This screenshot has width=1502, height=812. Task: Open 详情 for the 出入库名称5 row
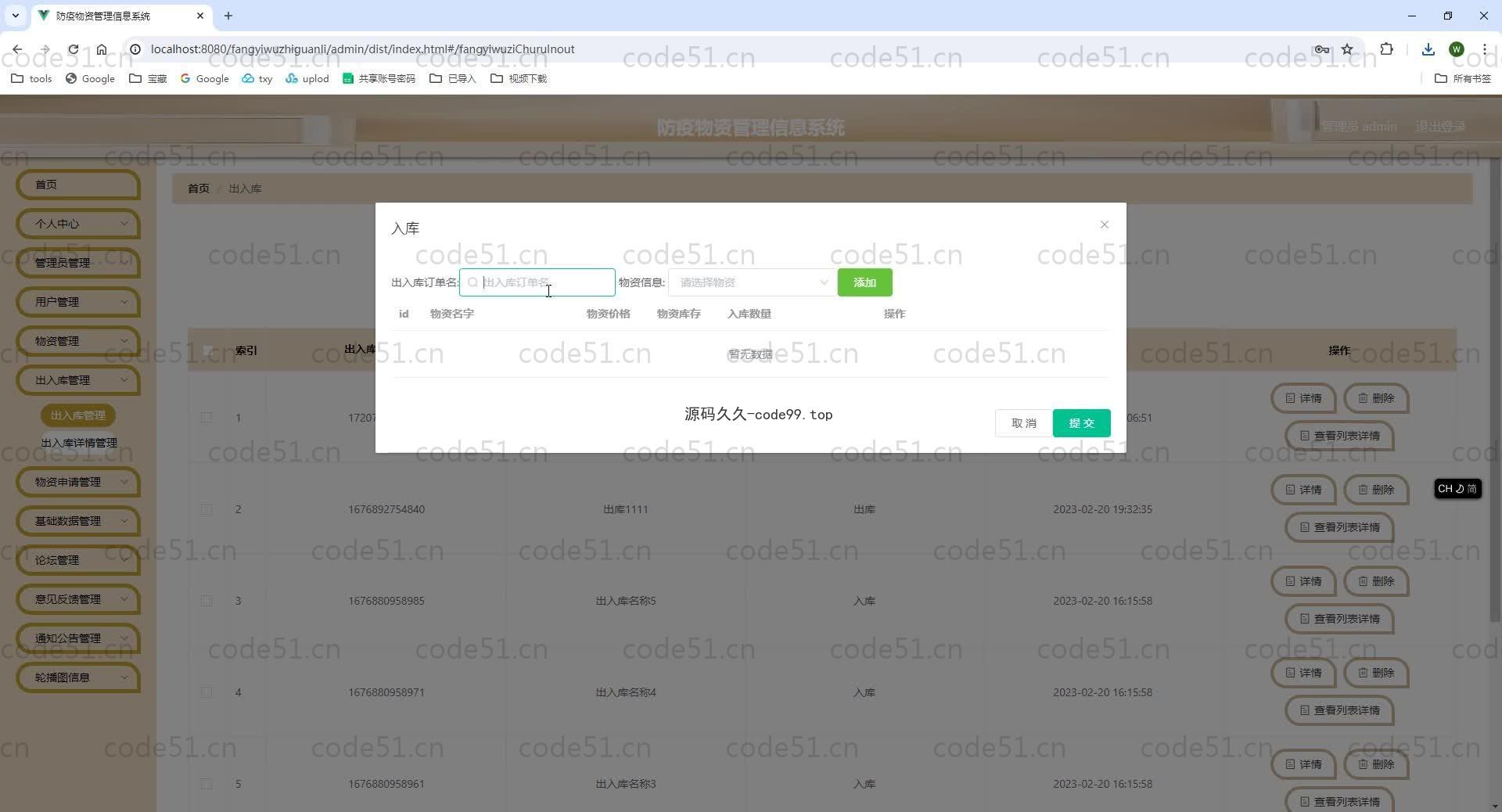coord(1303,581)
